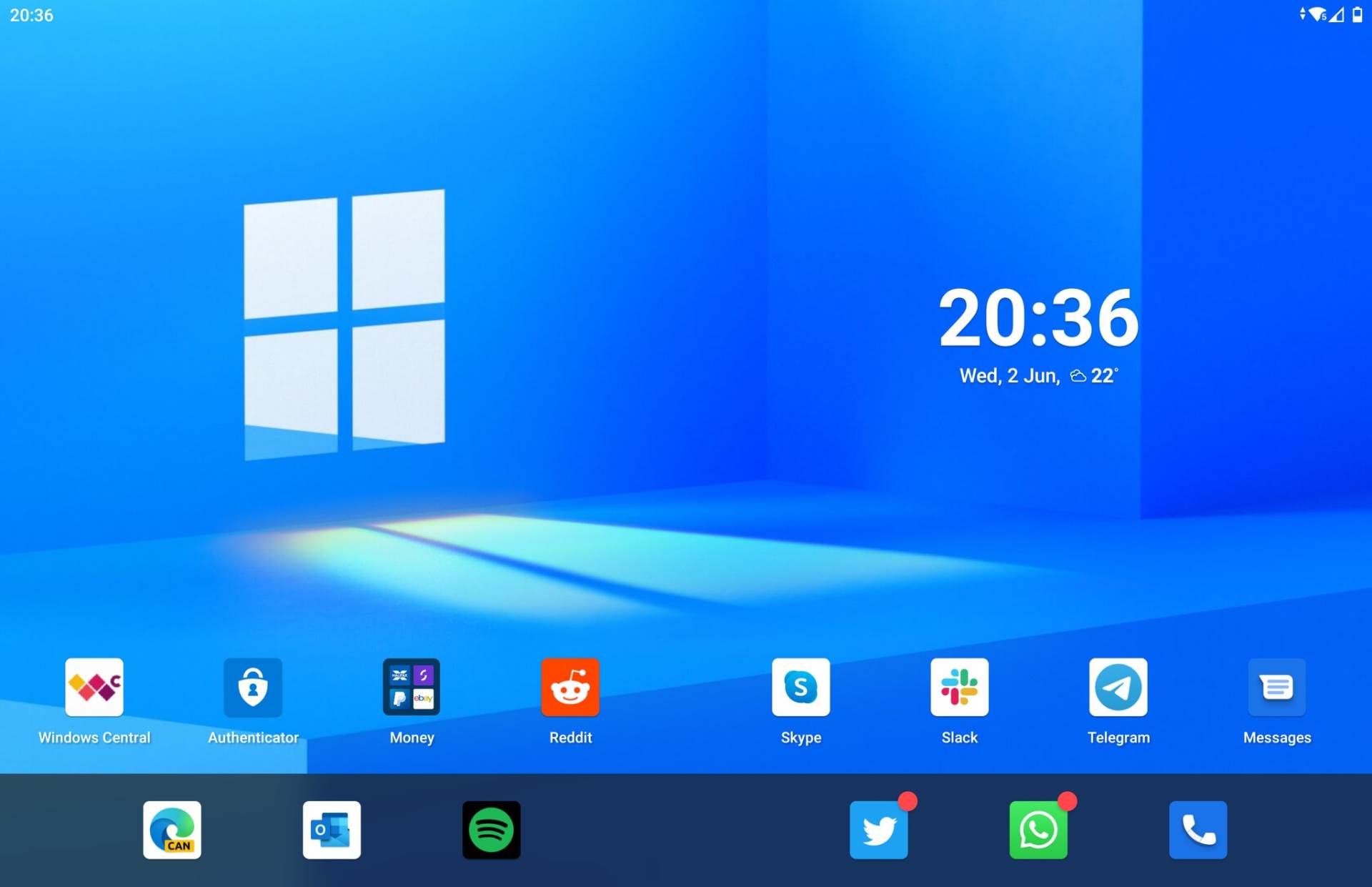Screen dimensions: 1372x887
Task: Open WhatsApp showing the notification dot
Action: pyautogui.click(x=1038, y=831)
